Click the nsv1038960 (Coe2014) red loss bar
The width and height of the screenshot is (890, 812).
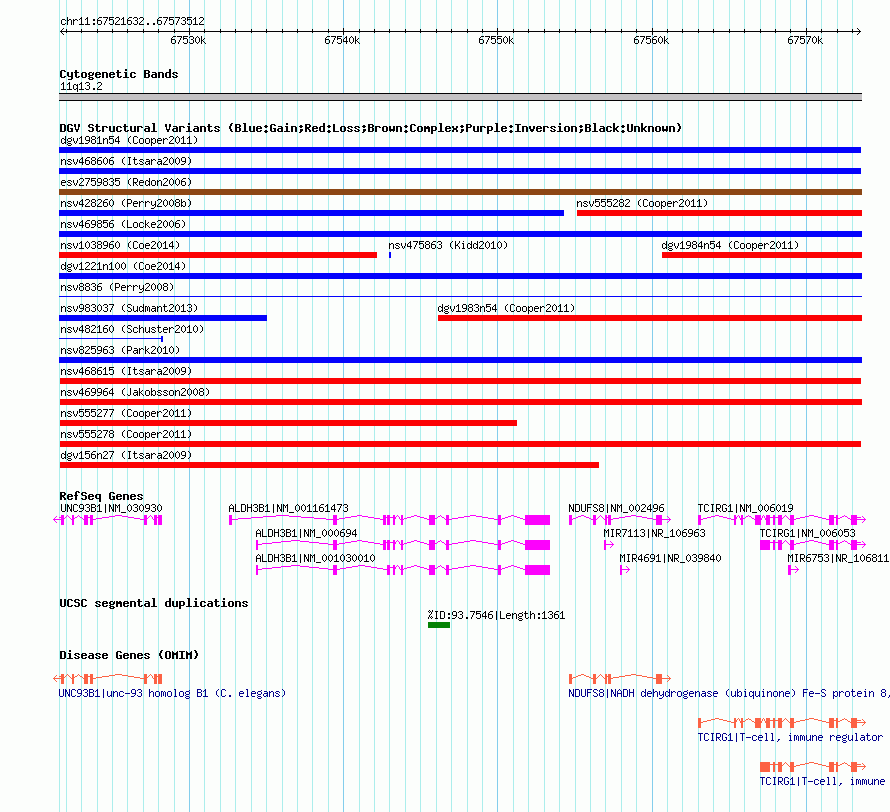218,255
